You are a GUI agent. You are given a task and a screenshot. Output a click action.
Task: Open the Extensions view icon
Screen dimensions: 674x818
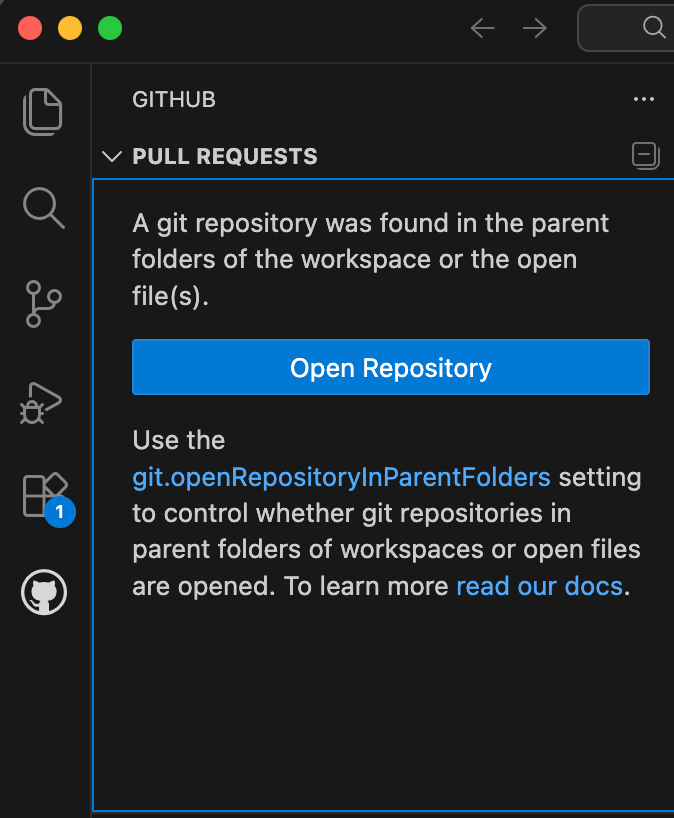pyautogui.click(x=43, y=495)
